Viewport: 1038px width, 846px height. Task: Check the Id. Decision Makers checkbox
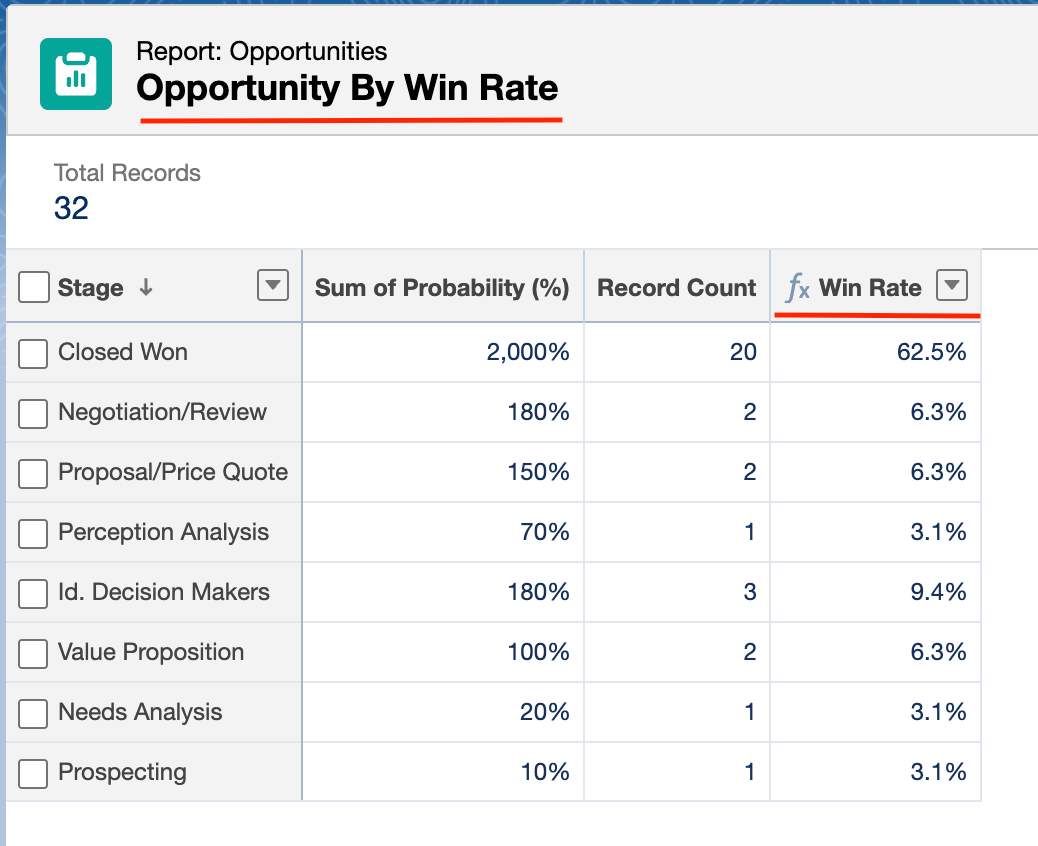click(x=34, y=593)
